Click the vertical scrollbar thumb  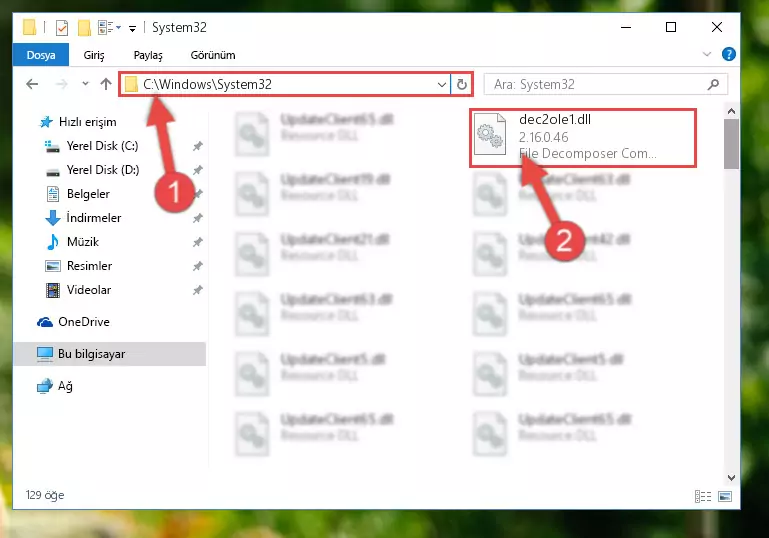click(731, 144)
